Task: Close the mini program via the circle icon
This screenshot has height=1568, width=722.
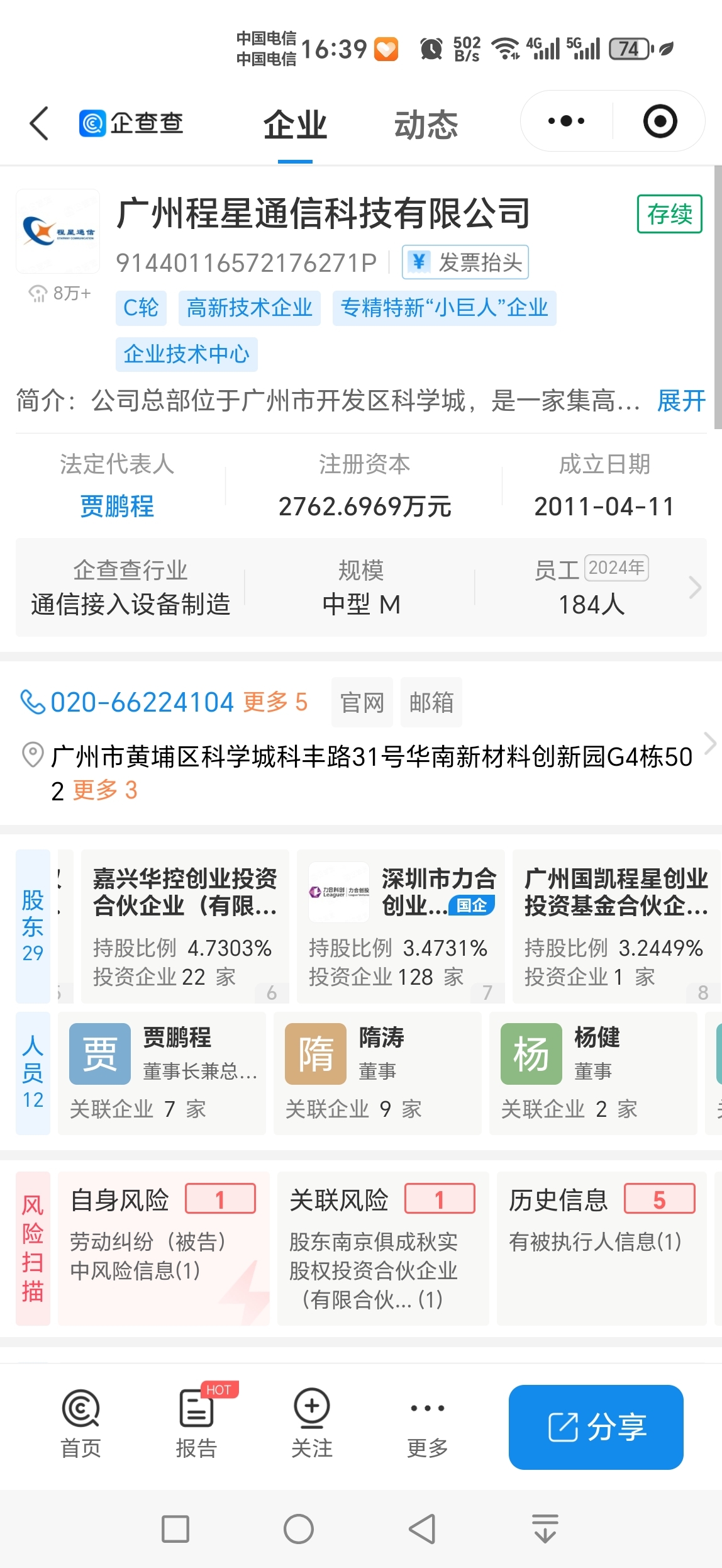Action: click(660, 121)
